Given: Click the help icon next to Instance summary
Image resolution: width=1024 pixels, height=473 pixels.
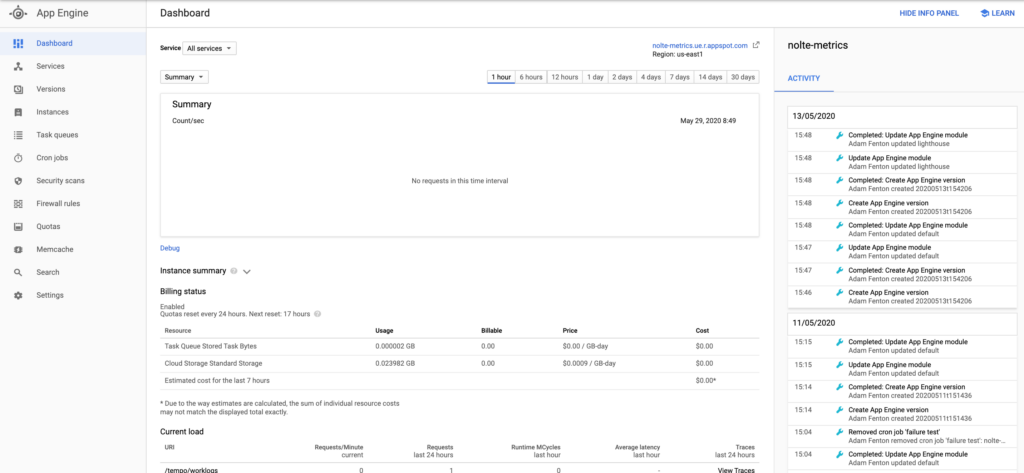Looking at the screenshot, I should pyautogui.click(x=234, y=270).
